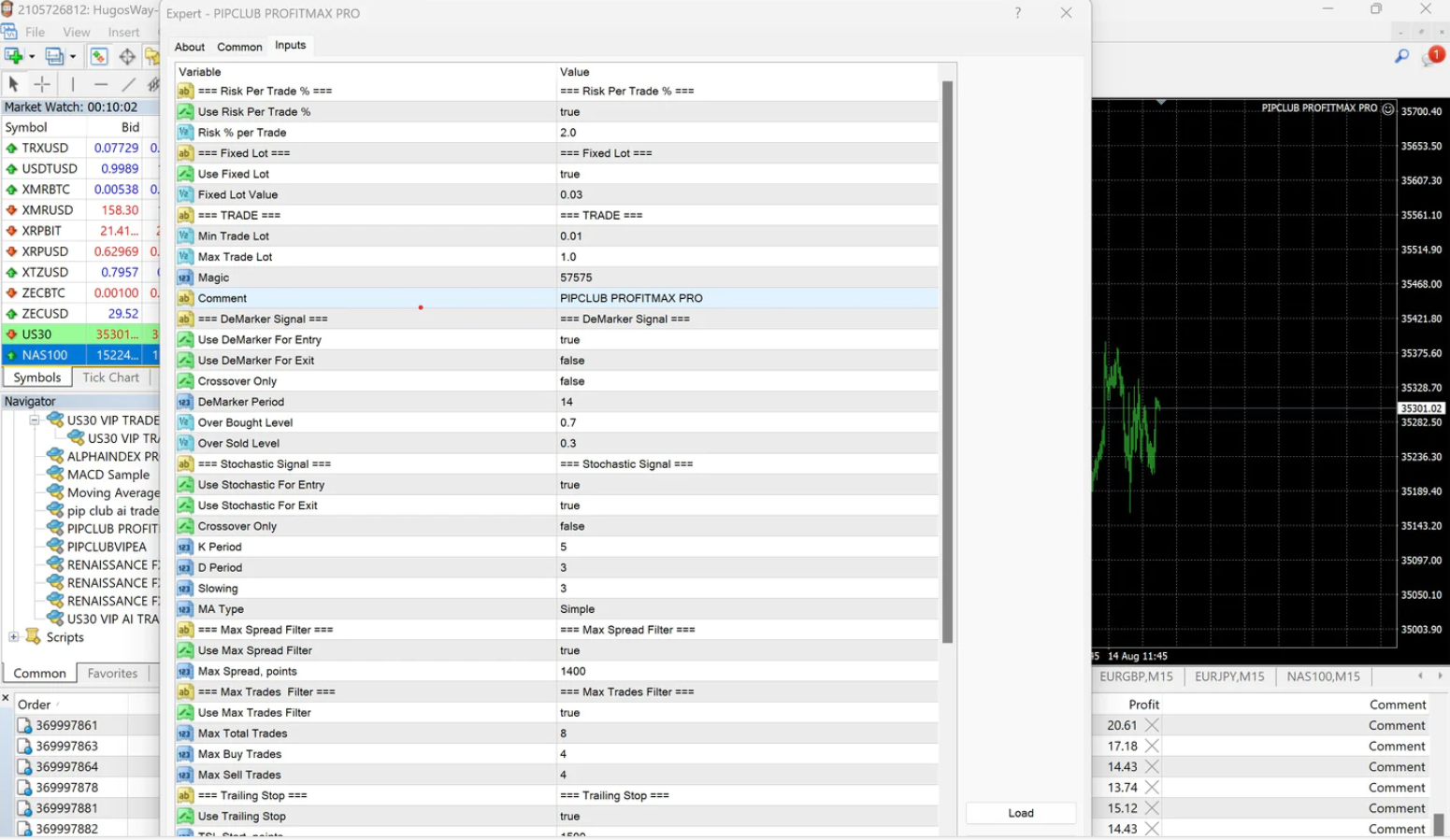Viewport: 1450px width, 840px height.
Task: Open the Tick Chart tab
Action: (x=110, y=377)
